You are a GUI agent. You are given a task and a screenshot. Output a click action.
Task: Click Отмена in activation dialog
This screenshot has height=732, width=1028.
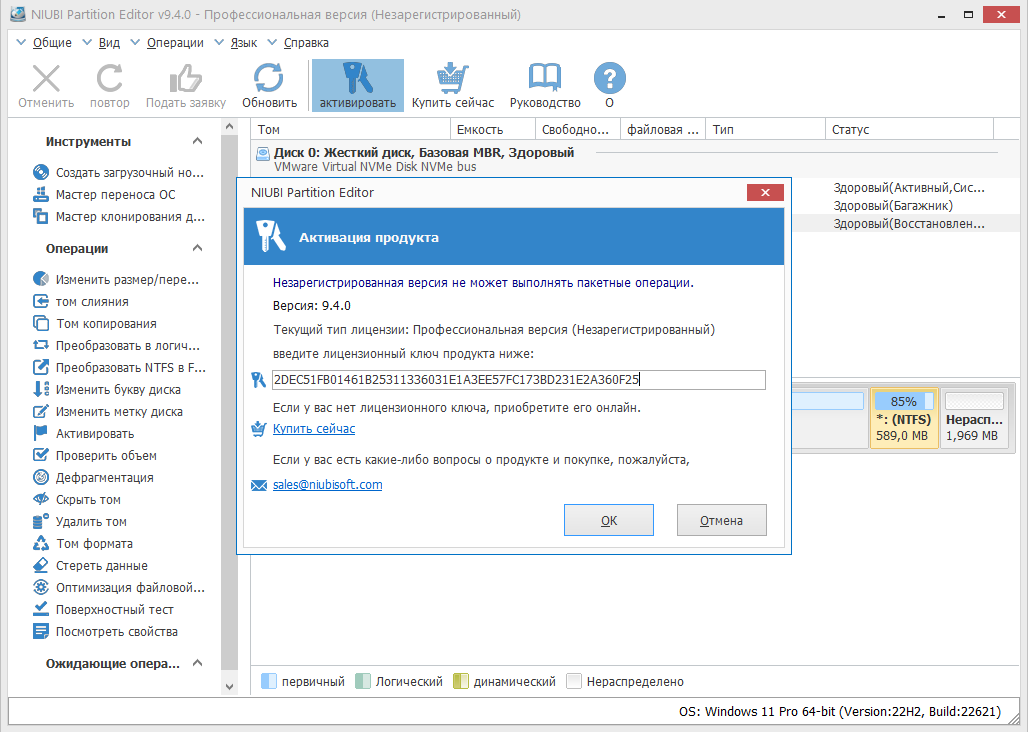(721, 520)
